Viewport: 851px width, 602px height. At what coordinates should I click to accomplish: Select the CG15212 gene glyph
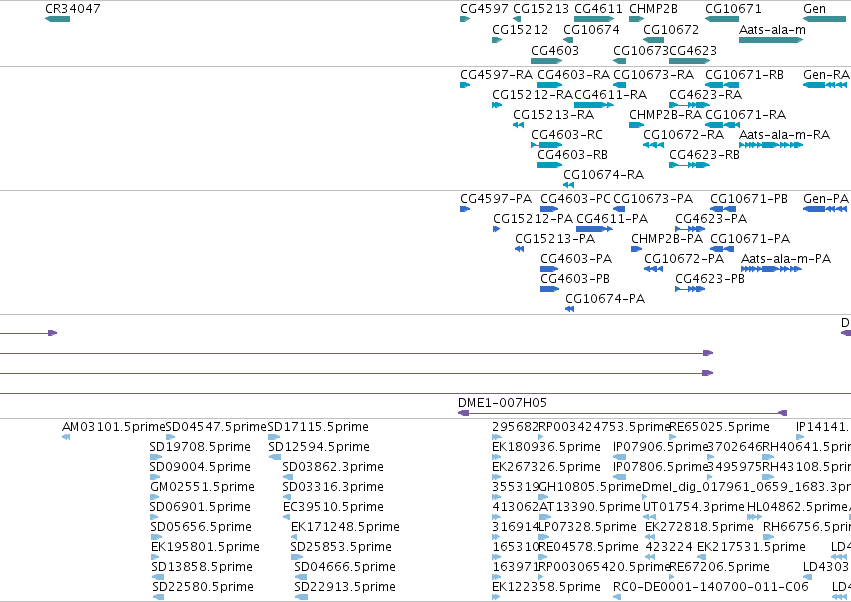click(x=497, y=40)
